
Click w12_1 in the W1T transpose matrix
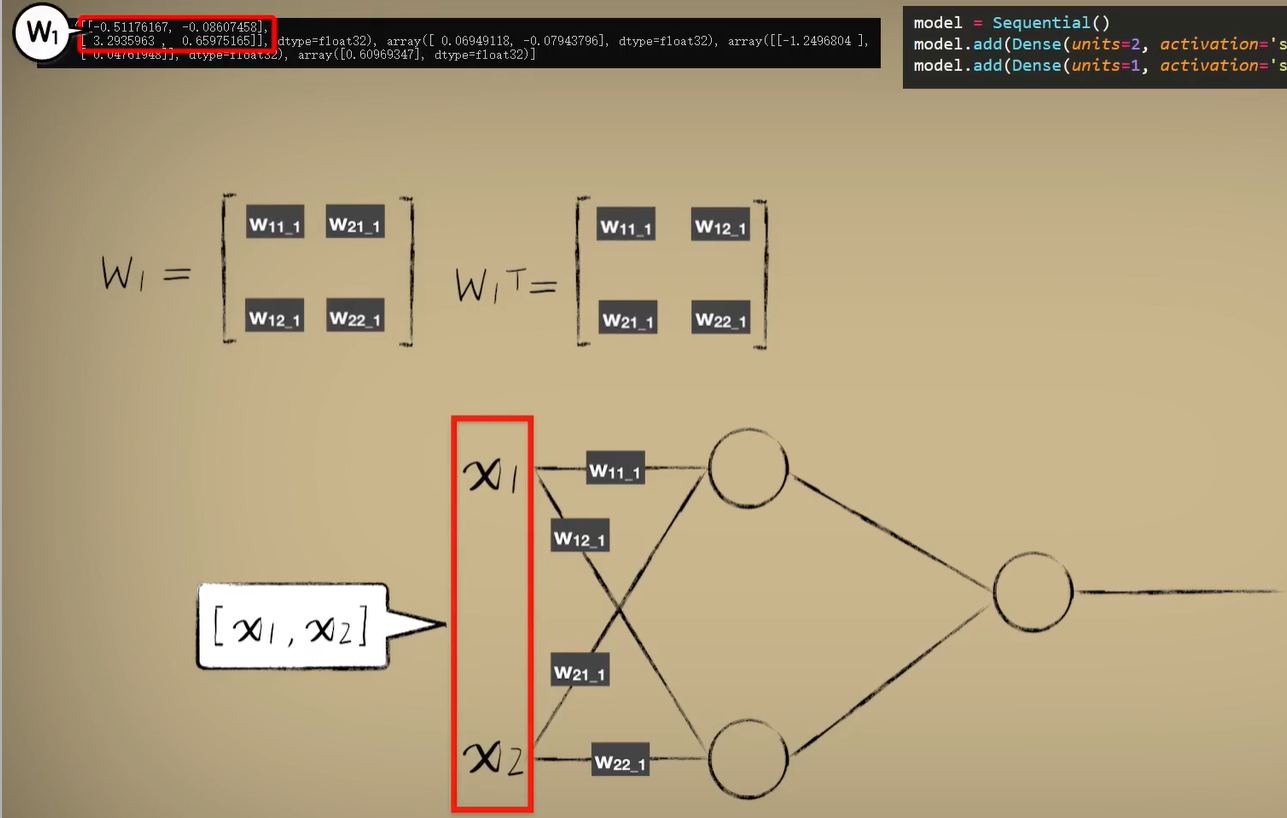coord(720,226)
